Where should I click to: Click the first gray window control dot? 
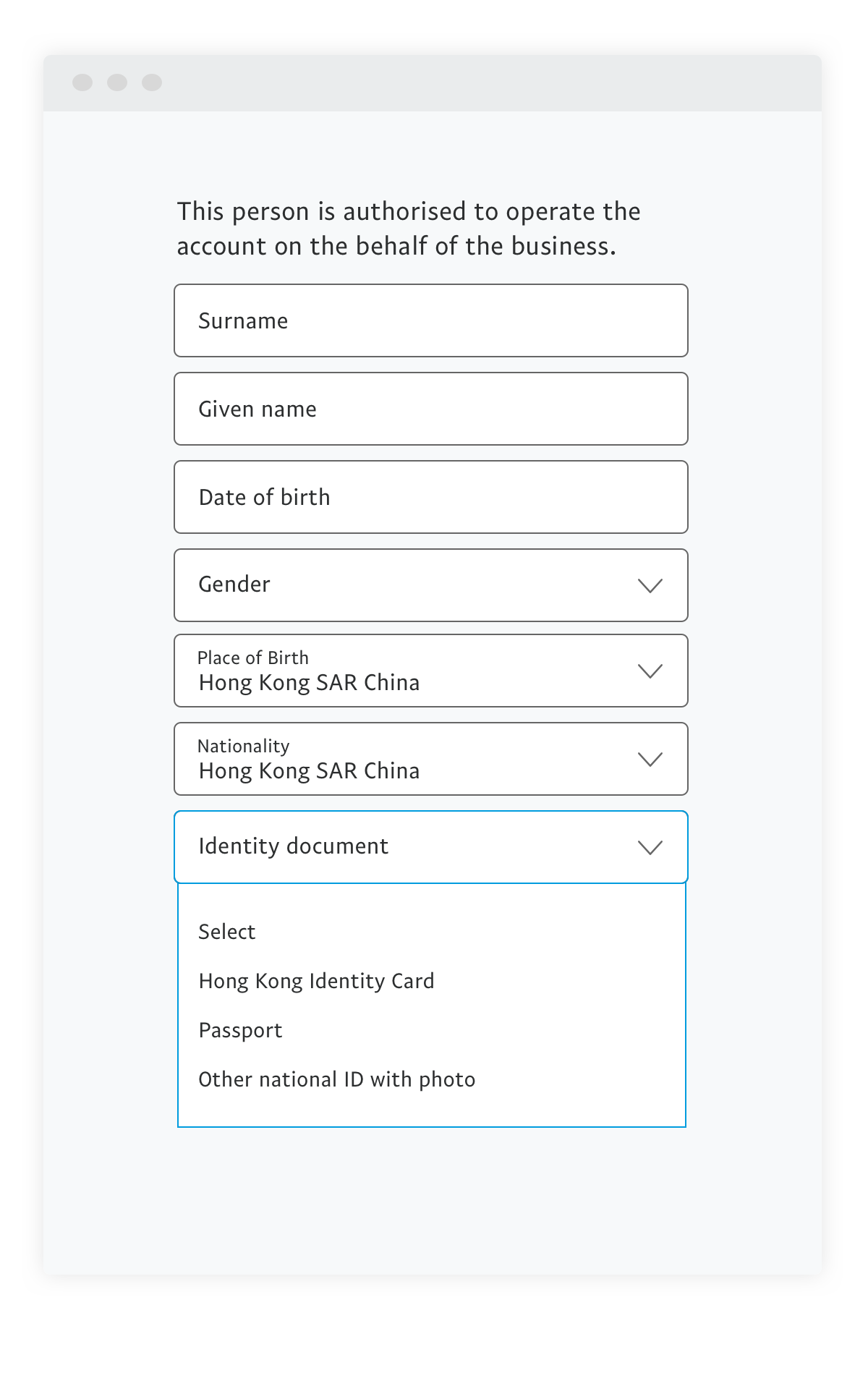[82, 82]
